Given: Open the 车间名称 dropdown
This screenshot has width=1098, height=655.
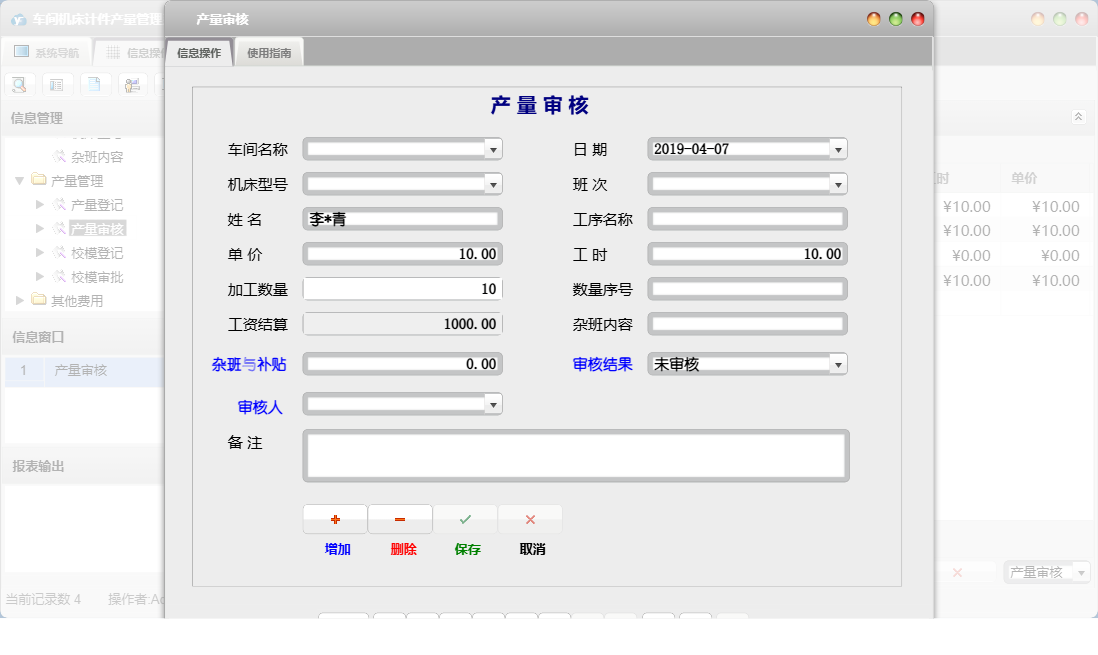Looking at the screenshot, I should click(x=493, y=148).
